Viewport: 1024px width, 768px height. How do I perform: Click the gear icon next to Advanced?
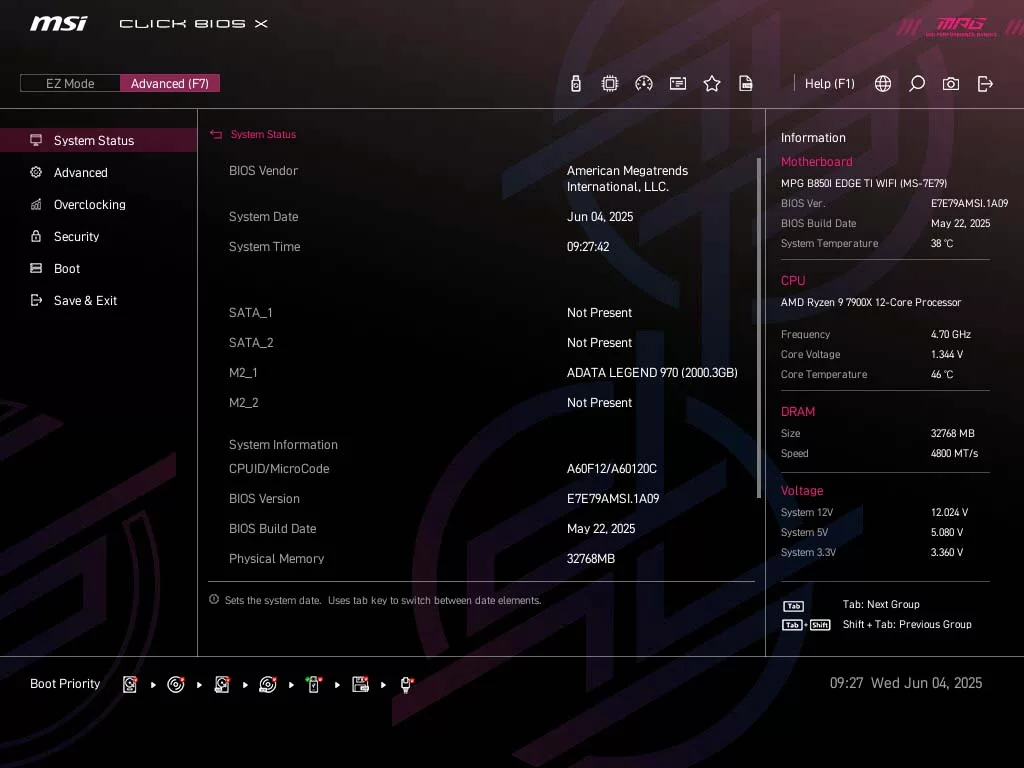click(36, 172)
